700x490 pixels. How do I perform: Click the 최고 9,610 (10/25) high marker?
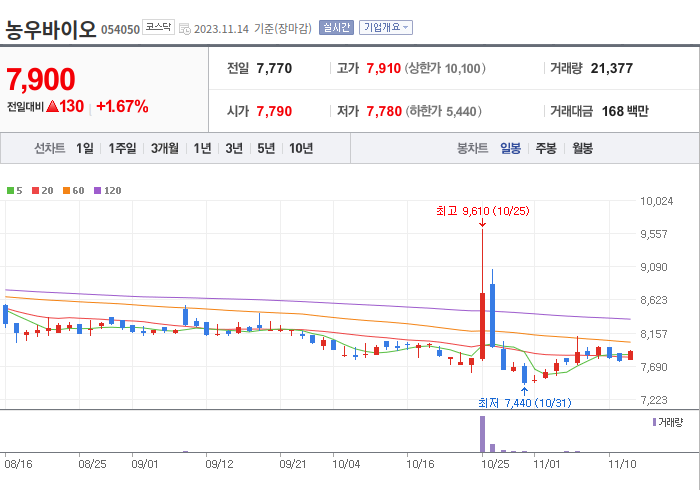click(x=483, y=211)
